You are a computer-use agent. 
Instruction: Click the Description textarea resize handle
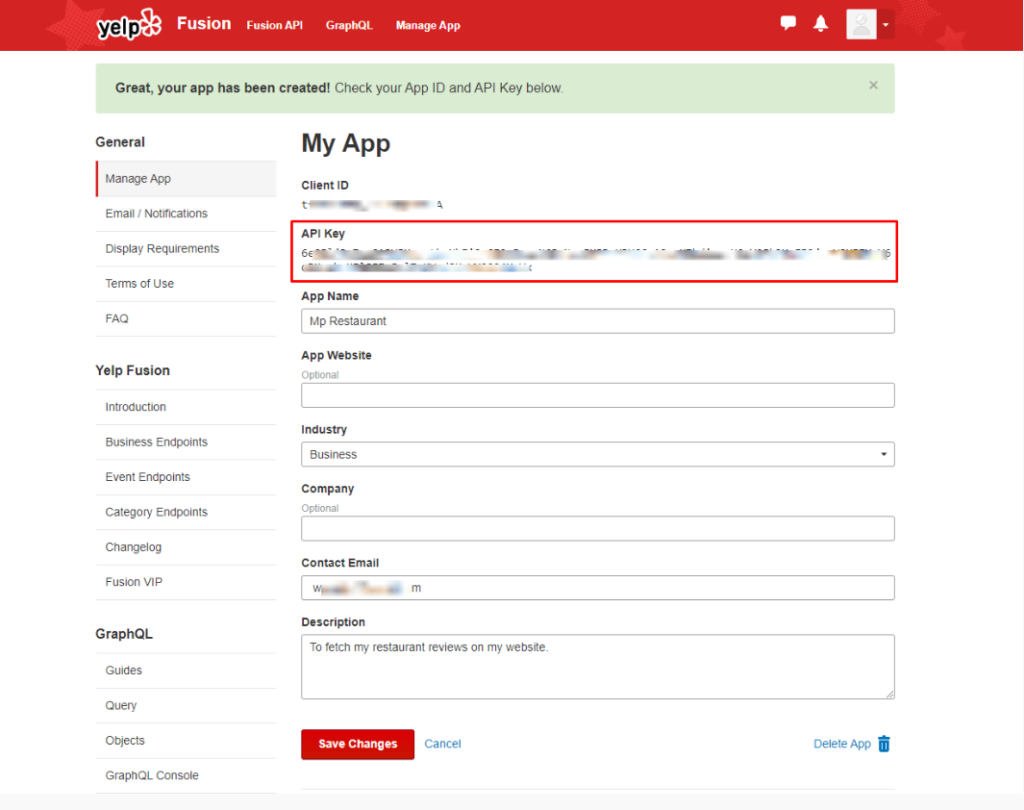[x=890, y=694]
